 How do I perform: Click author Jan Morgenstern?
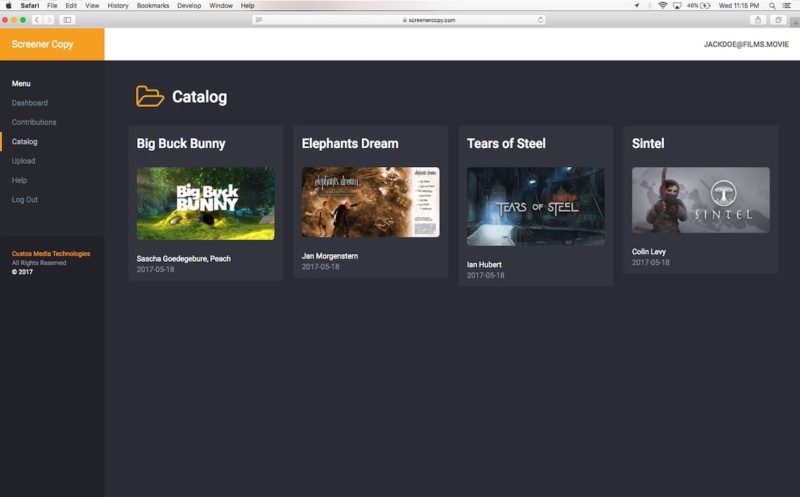[330, 256]
